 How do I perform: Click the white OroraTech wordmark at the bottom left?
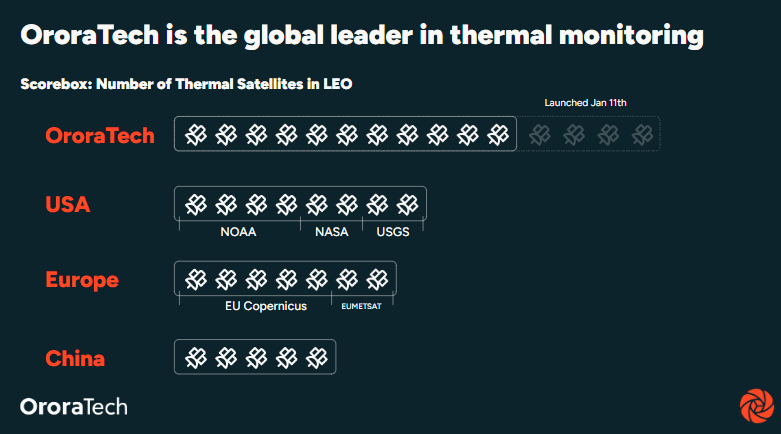tap(74, 407)
